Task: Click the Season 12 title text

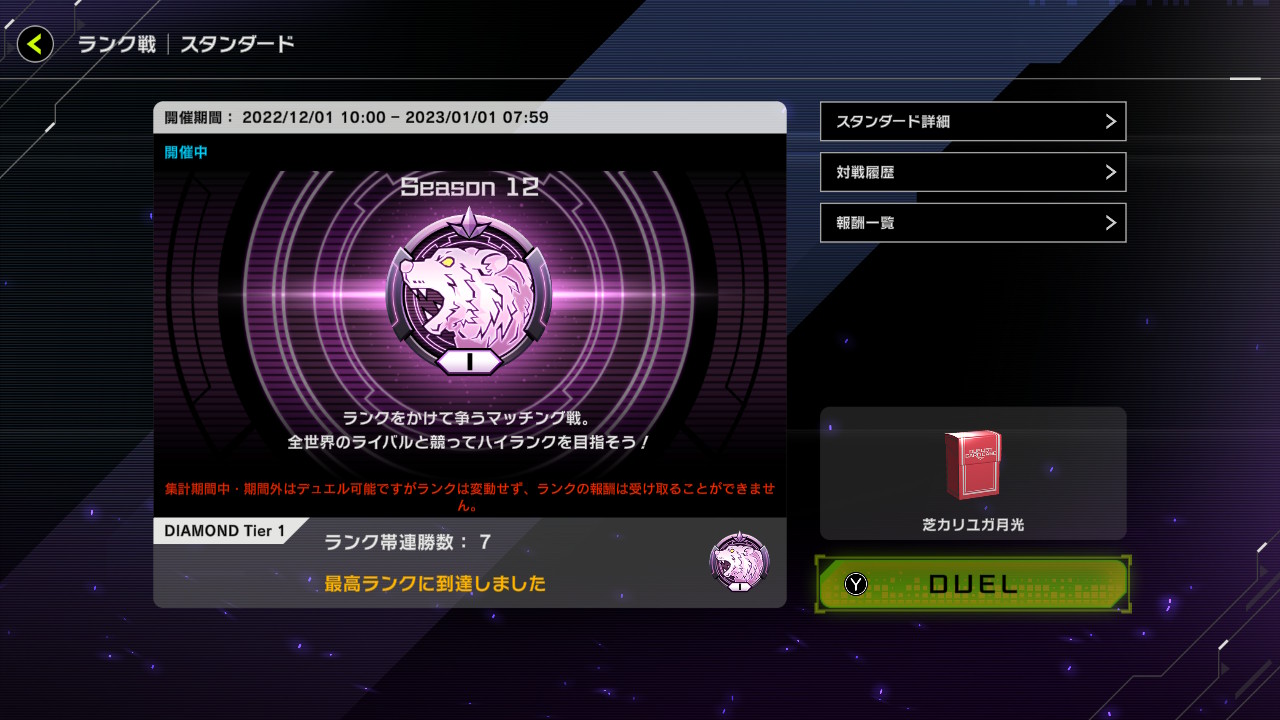Action: 469,187
